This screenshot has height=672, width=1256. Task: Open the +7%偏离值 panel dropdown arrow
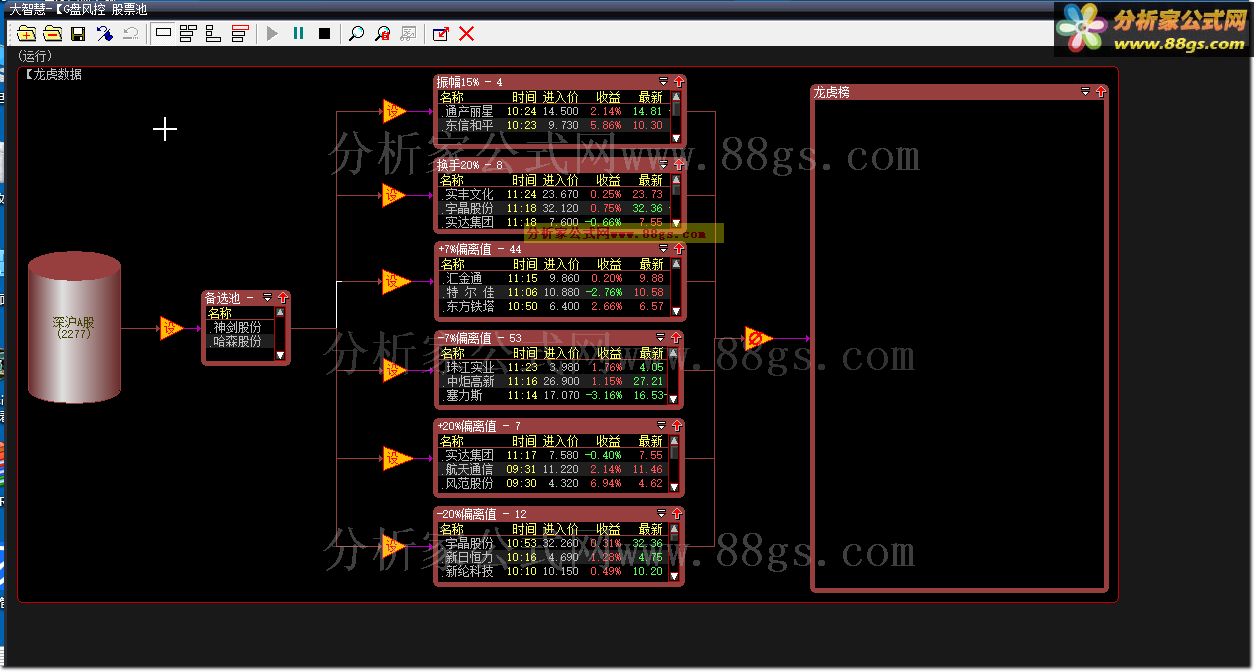[x=663, y=249]
